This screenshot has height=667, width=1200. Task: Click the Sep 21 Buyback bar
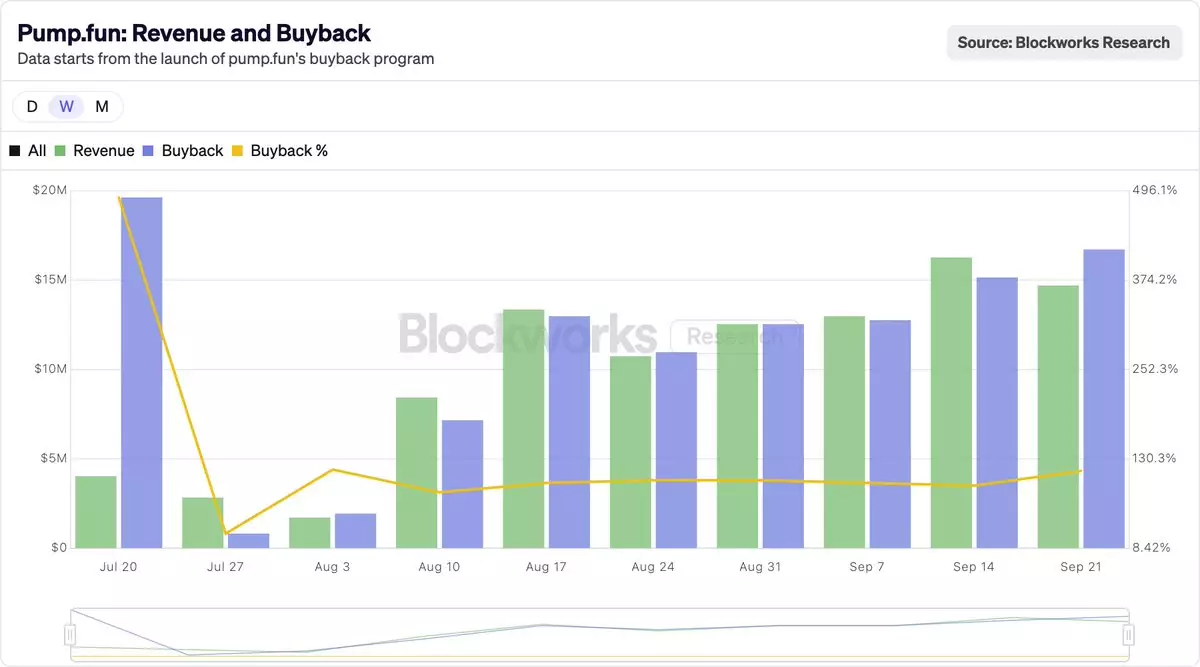(x=1104, y=398)
